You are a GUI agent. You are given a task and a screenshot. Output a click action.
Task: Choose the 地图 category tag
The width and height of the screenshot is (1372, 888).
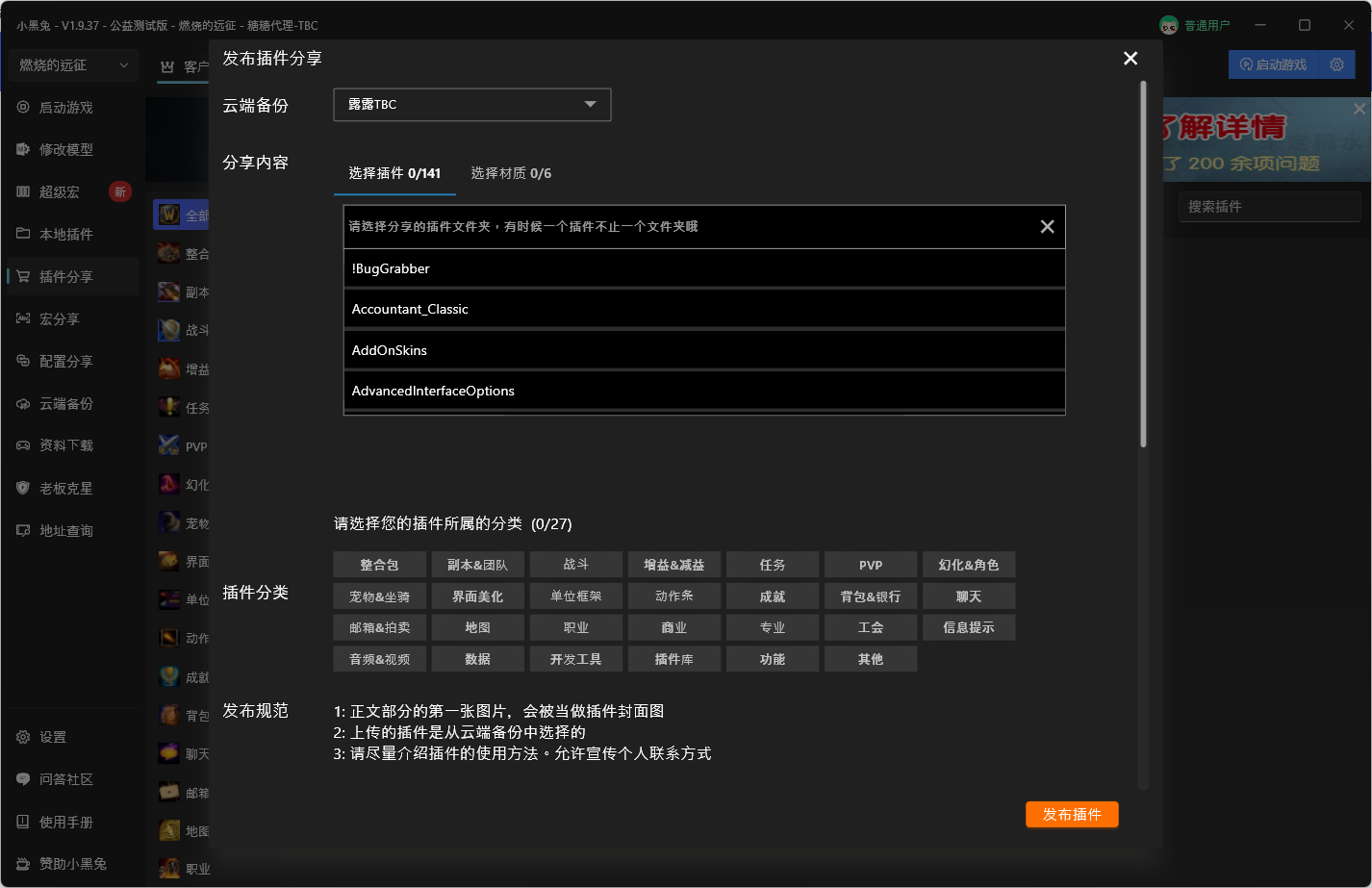click(478, 627)
